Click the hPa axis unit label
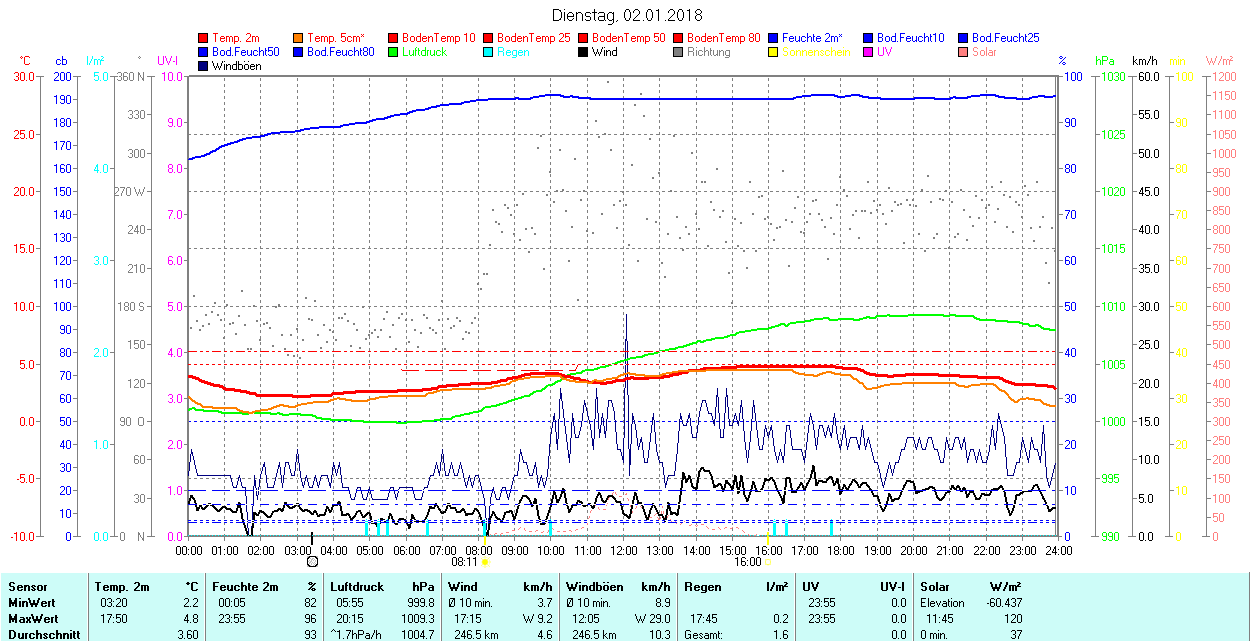 point(1105,61)
